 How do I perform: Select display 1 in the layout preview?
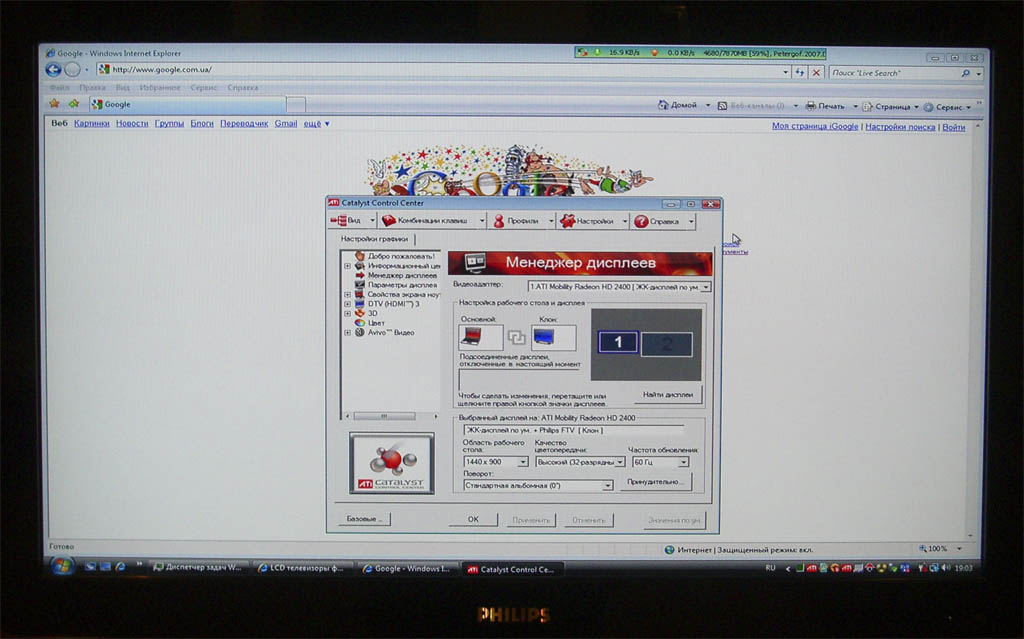click(618, 342)
